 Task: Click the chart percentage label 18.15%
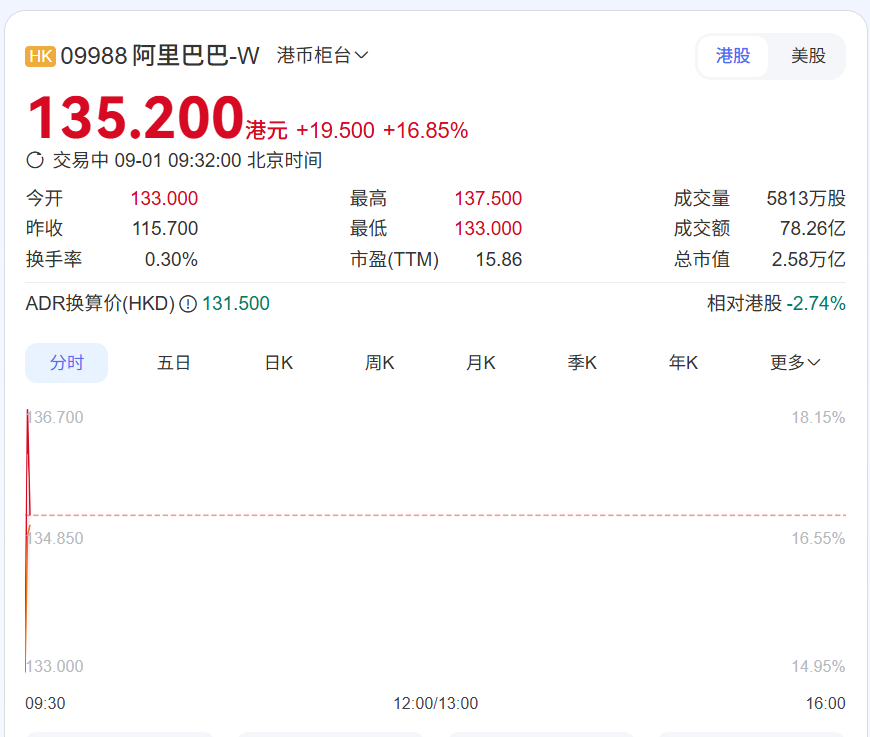[818, 417]
